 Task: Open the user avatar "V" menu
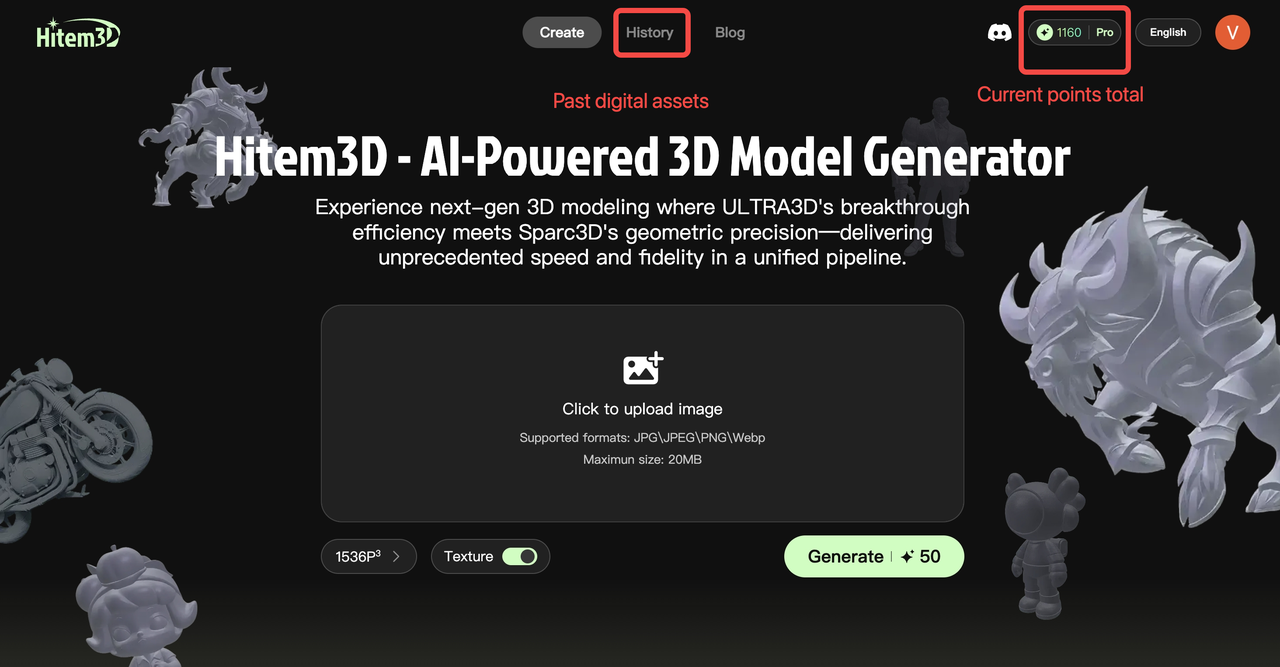(1233, 32)
